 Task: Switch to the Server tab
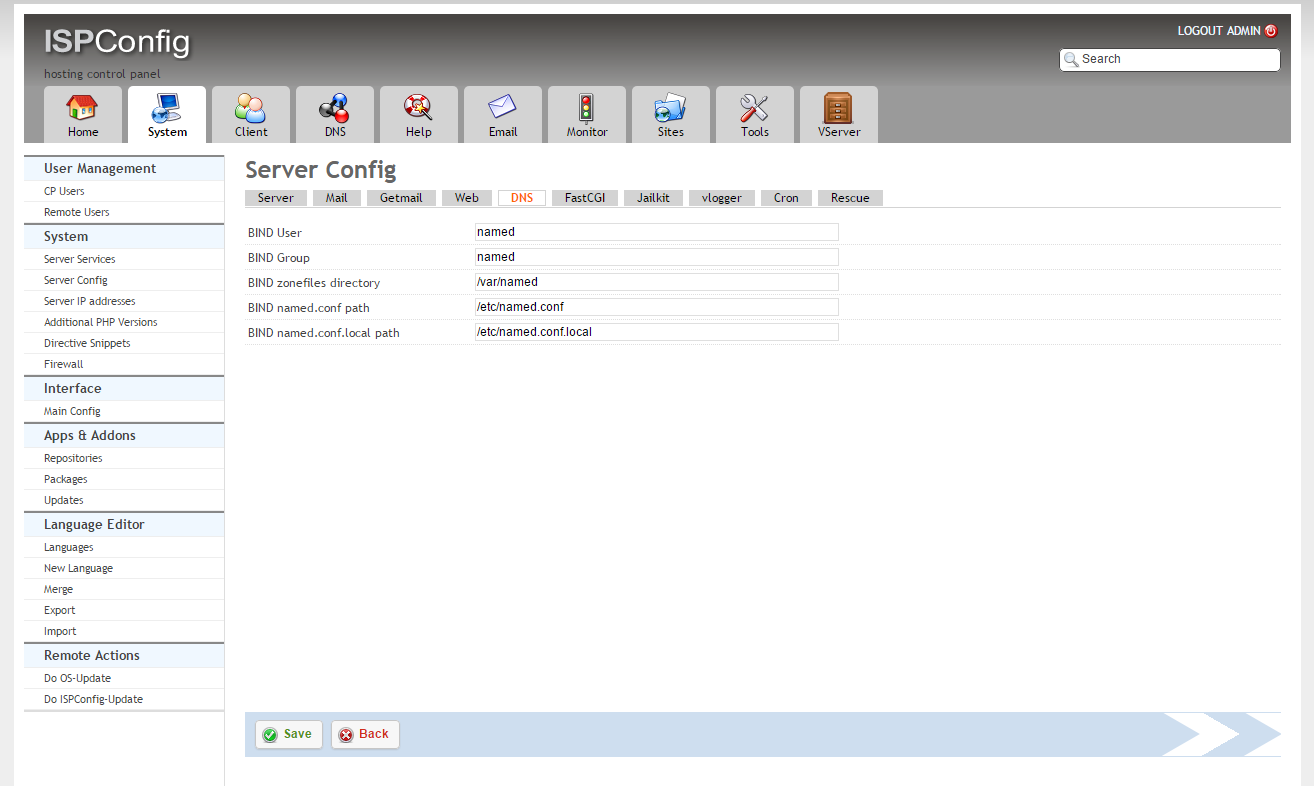pos(276,198)
